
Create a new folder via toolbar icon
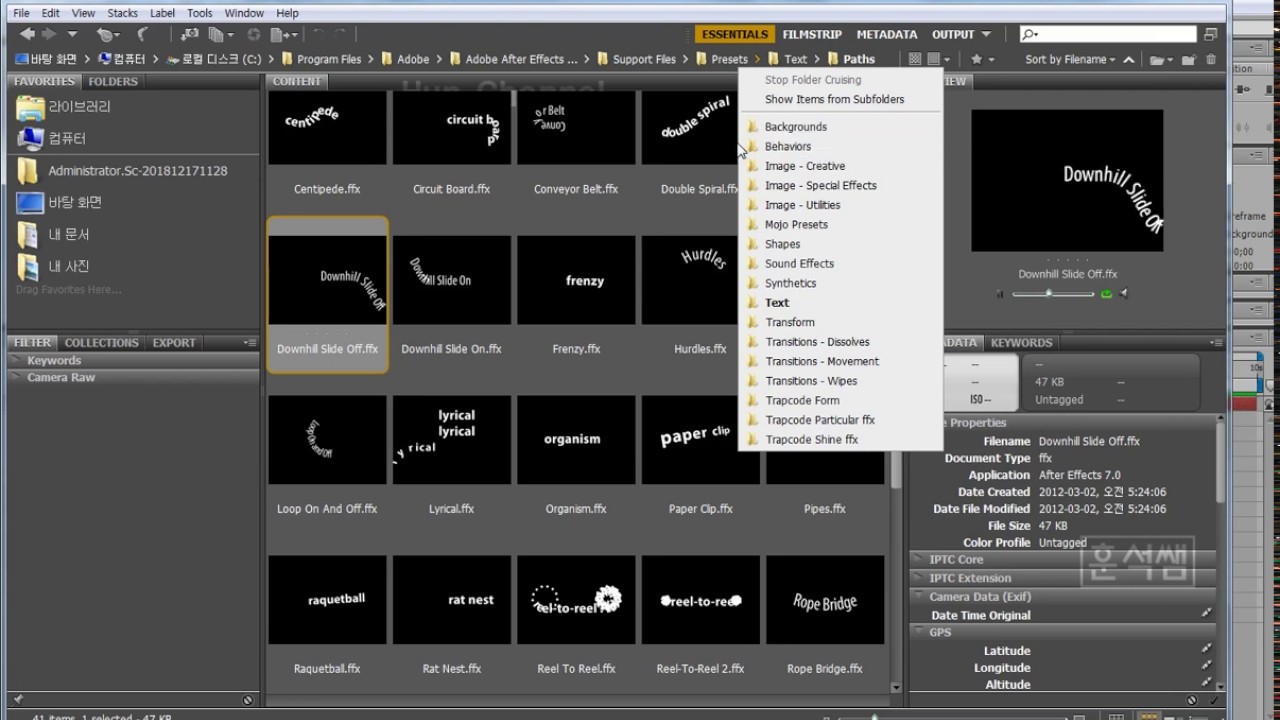point(1189,60)
